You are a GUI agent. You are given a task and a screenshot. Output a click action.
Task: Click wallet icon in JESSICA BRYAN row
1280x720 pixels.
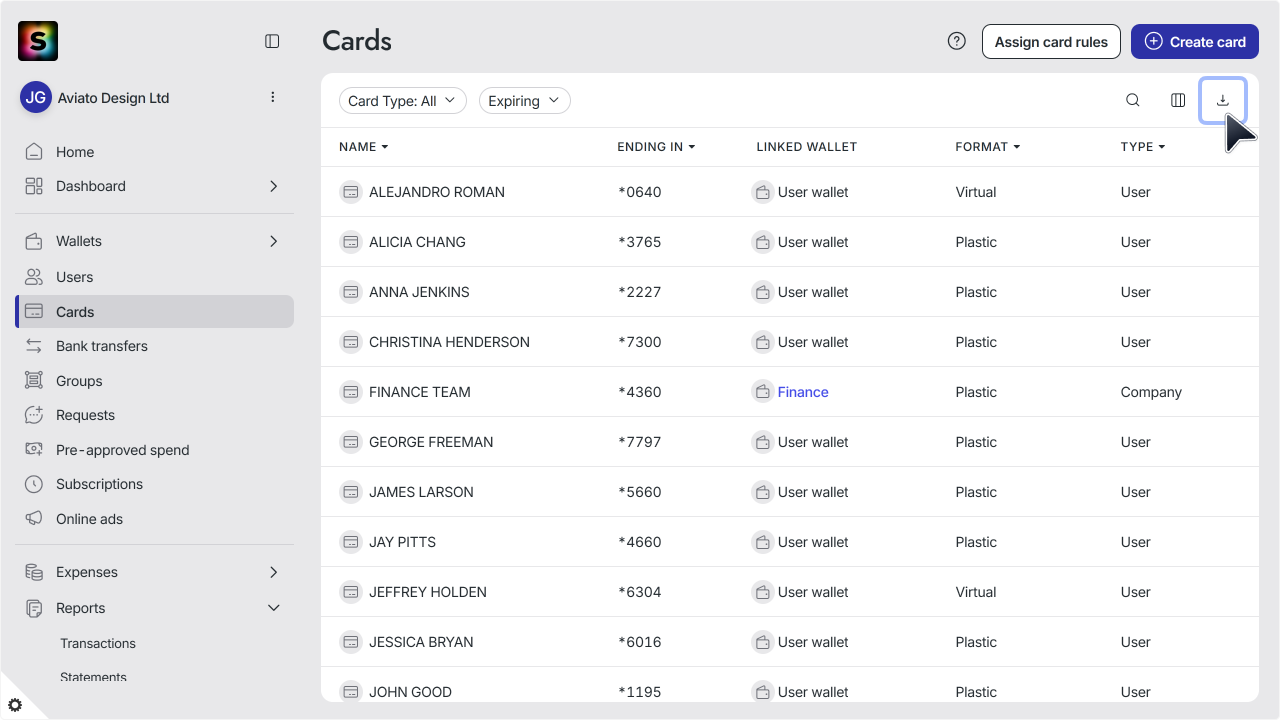(762, 642)
